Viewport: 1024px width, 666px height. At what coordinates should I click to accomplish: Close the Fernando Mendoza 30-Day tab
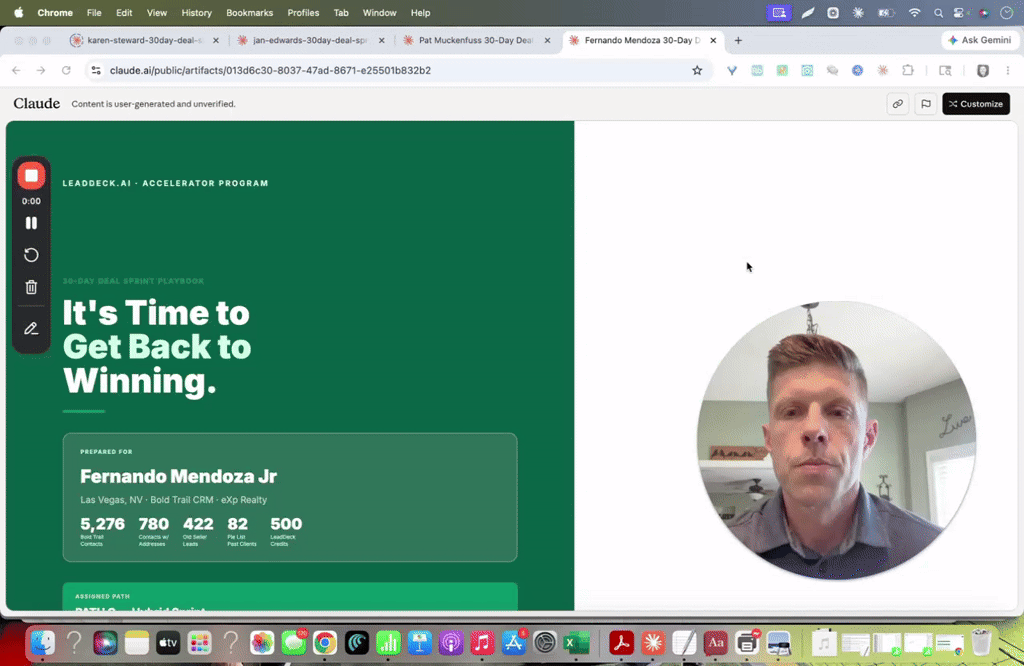coord(713,40)
